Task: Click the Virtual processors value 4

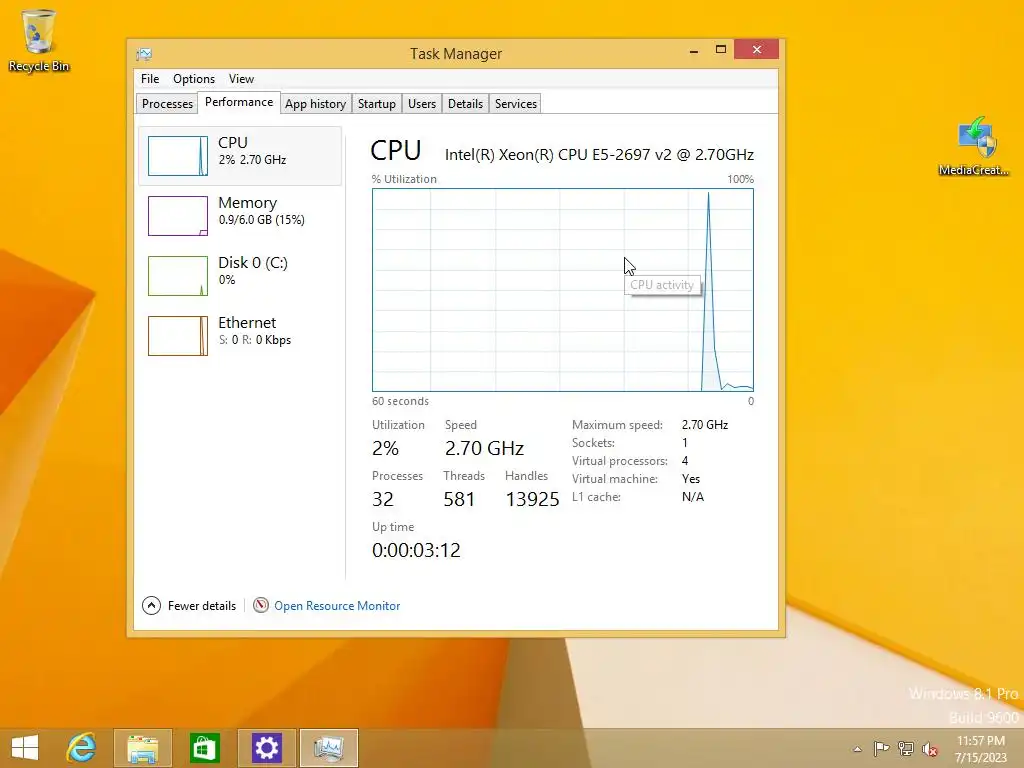Action: 684,460
